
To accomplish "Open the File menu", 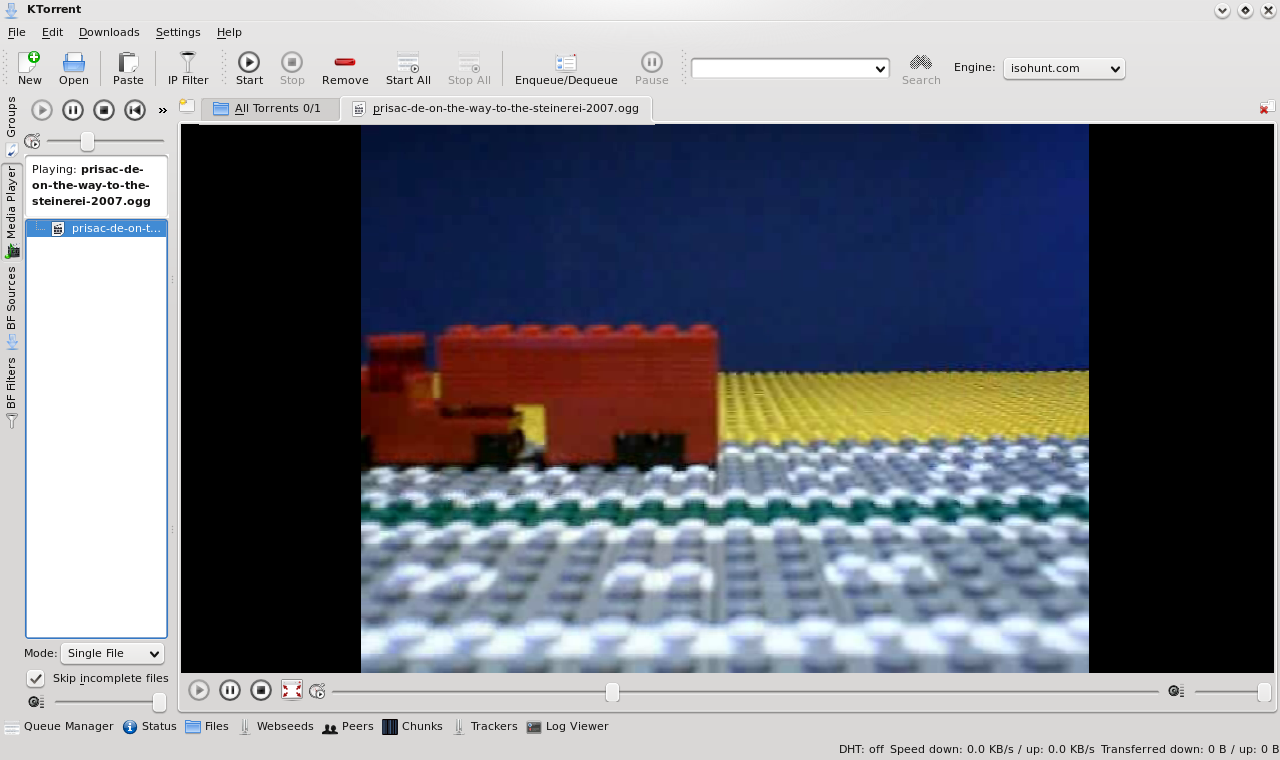I will coord(17,32).
